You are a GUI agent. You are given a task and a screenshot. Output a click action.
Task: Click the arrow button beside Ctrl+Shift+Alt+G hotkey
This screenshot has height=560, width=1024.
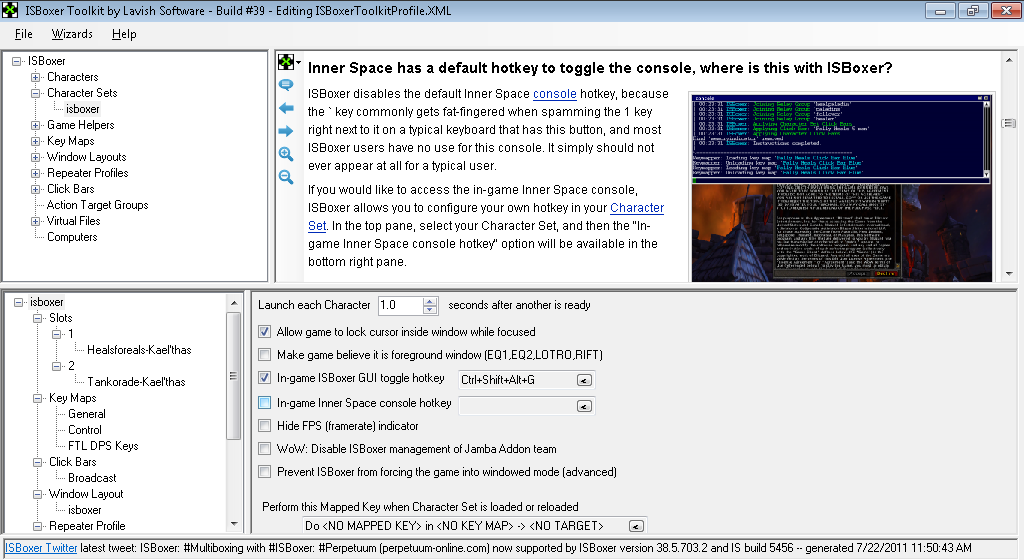[584, 381]
